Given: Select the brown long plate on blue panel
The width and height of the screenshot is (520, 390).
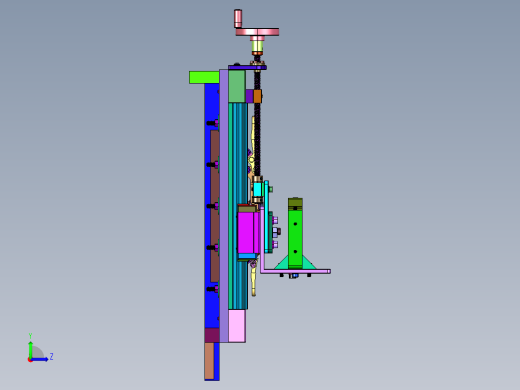Looking at the screenshot, I should tap(215, 206).
